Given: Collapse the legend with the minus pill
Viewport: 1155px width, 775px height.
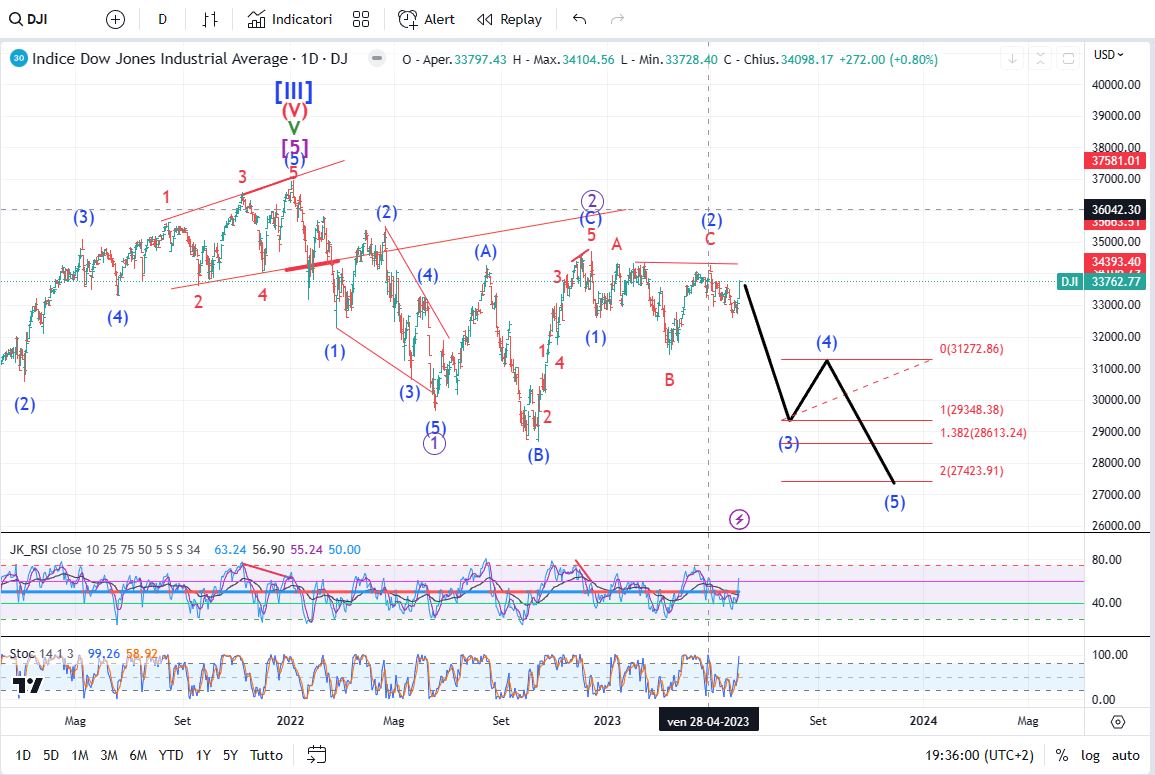Looking at the screenshot, I should (376, 58).
